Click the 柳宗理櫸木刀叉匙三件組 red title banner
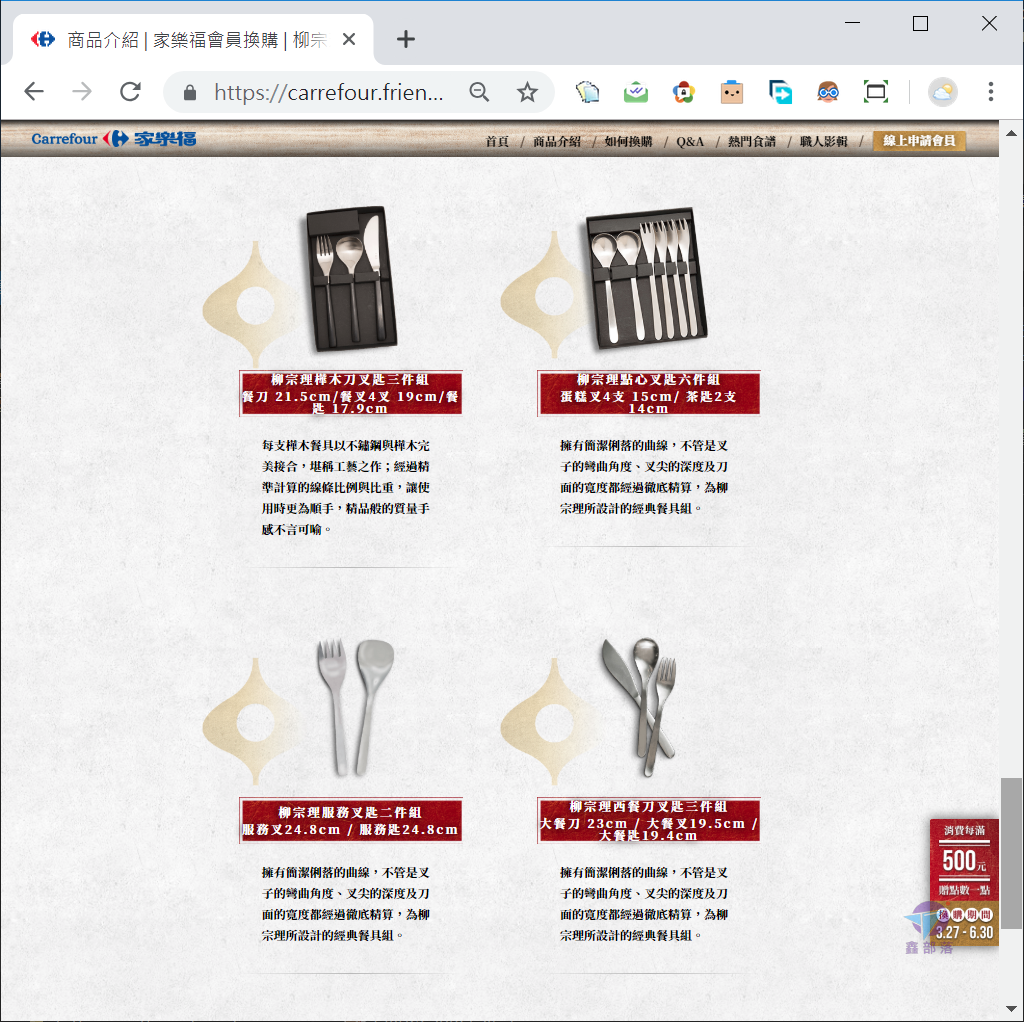The width and height of the screenshot is (1024, 1022). (x=351, y=393)
